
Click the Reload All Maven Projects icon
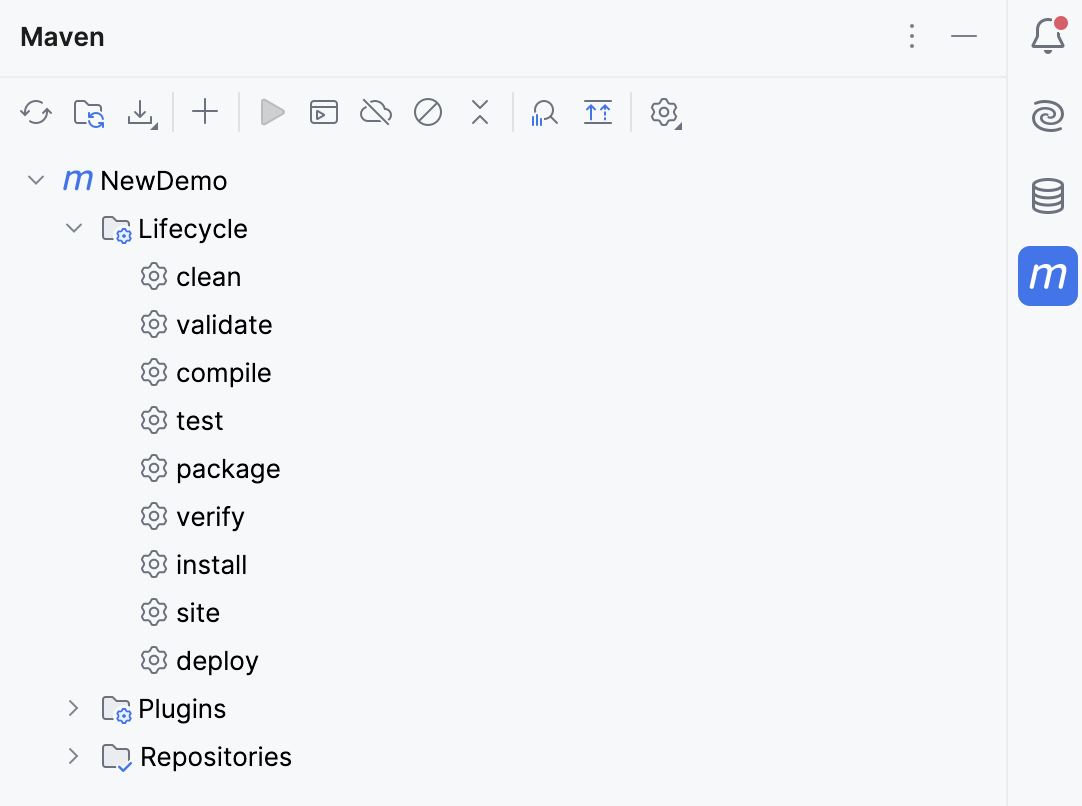tap(36, 112)
